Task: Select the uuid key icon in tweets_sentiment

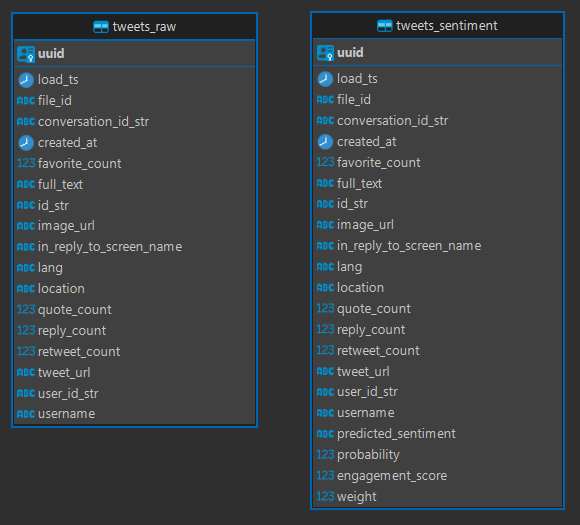Action: [x=325, y=53]
